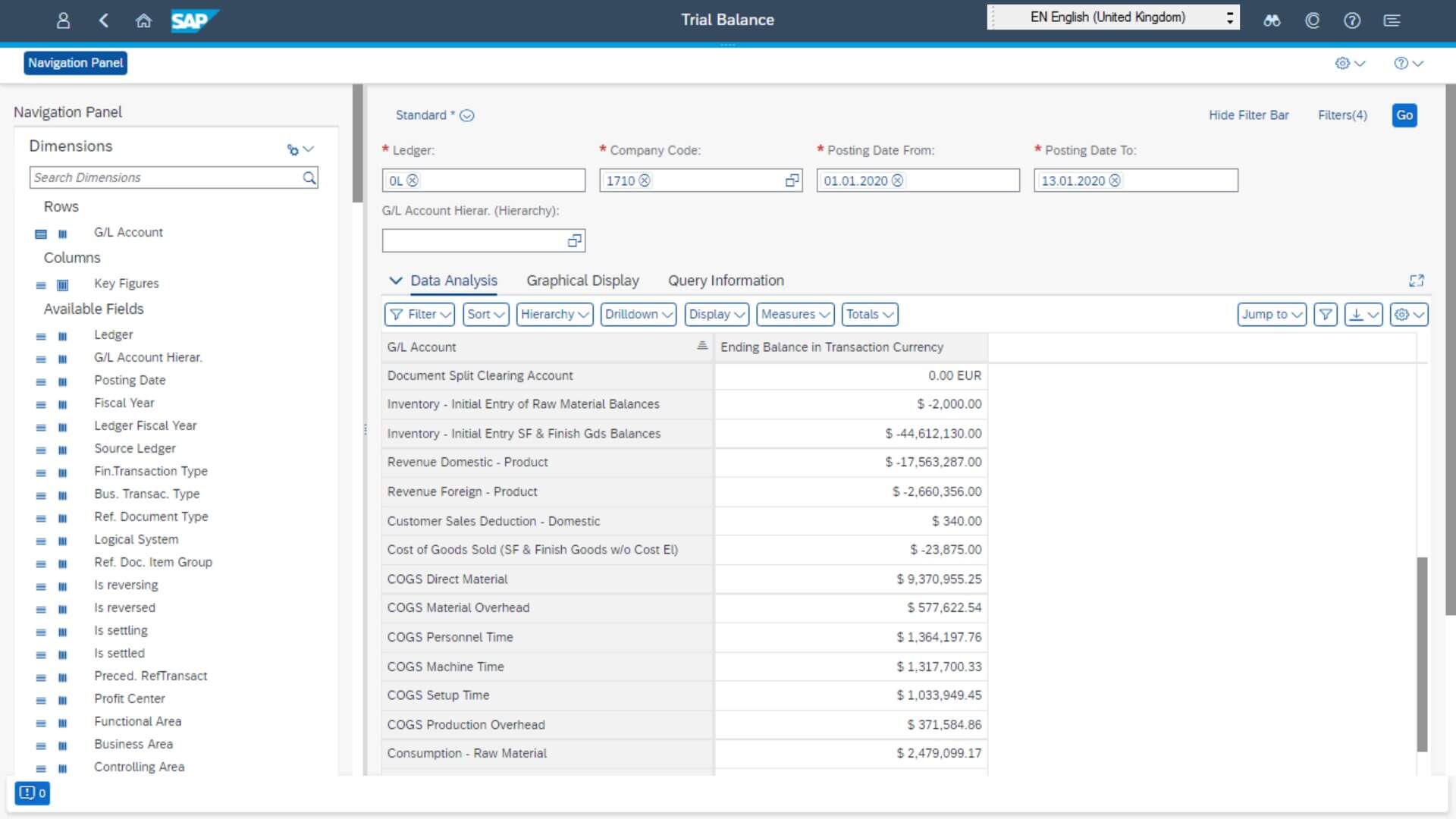Toggle row display icon for Posting Date
Screen dimensions: 1456x819
click(x=39, y=381)
